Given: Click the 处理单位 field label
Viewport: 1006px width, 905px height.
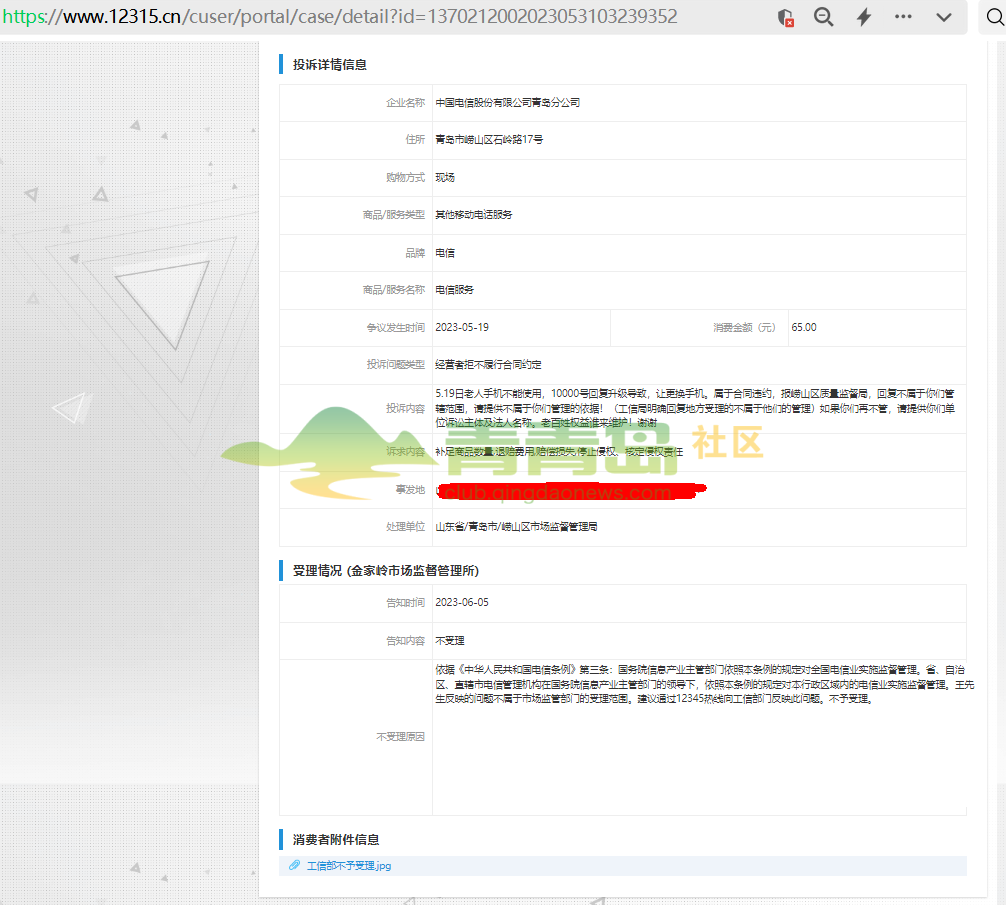Looking at the screenshot, I should point(405,527).
